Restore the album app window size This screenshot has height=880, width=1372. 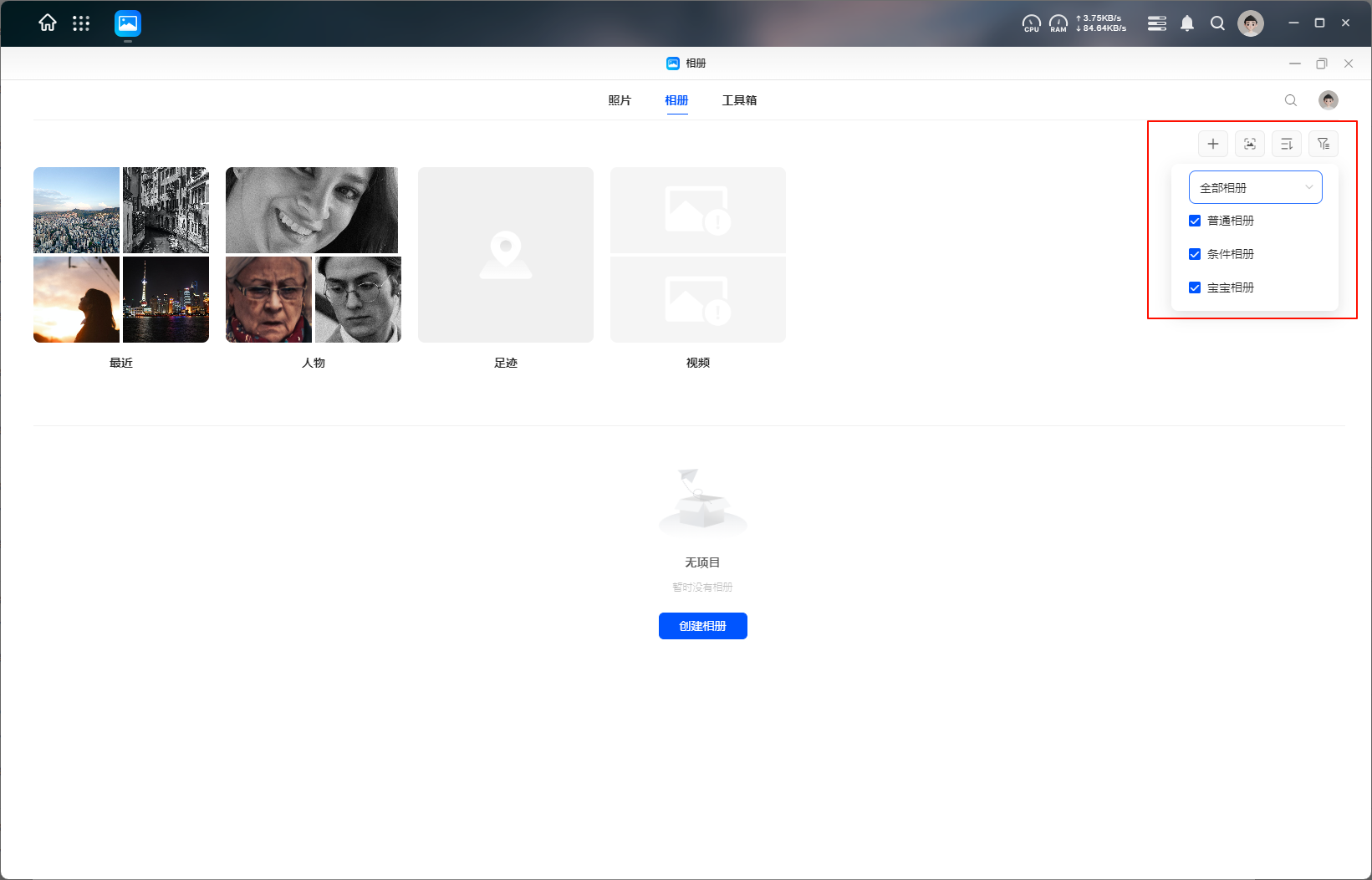click(1322, 64)
